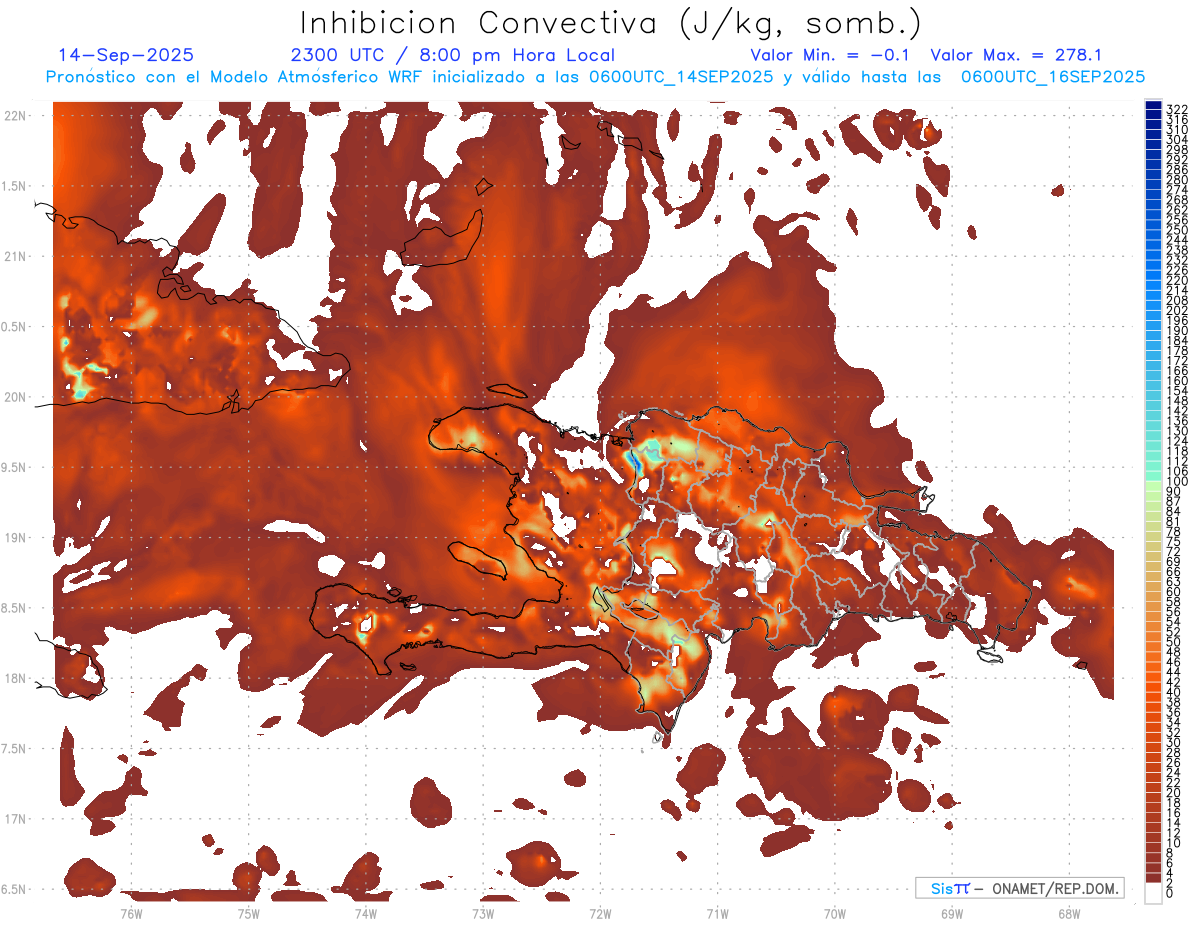Click the dark blue top of color scale

coord(1153,106)
